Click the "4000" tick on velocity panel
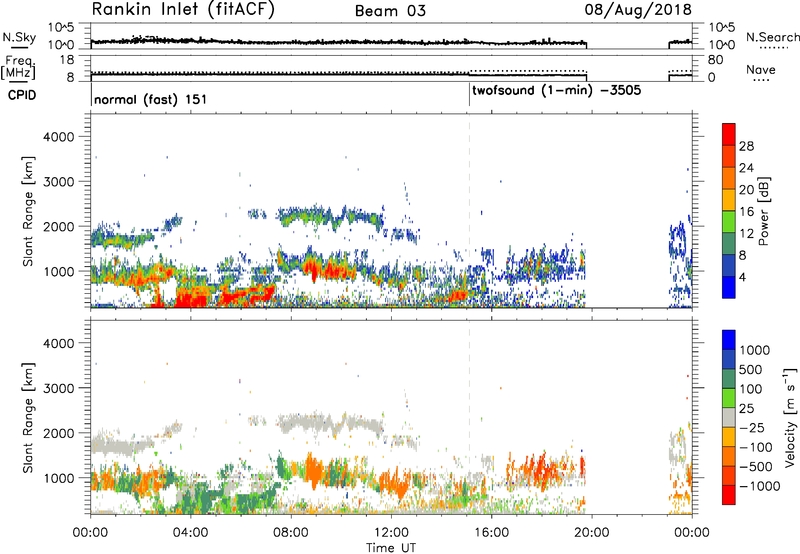This screenshot has height=554, width=800. (59, 343)
